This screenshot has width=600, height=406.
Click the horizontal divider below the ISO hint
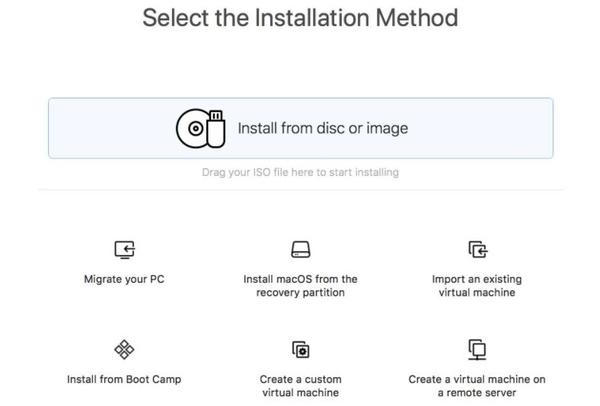point(300,189)
